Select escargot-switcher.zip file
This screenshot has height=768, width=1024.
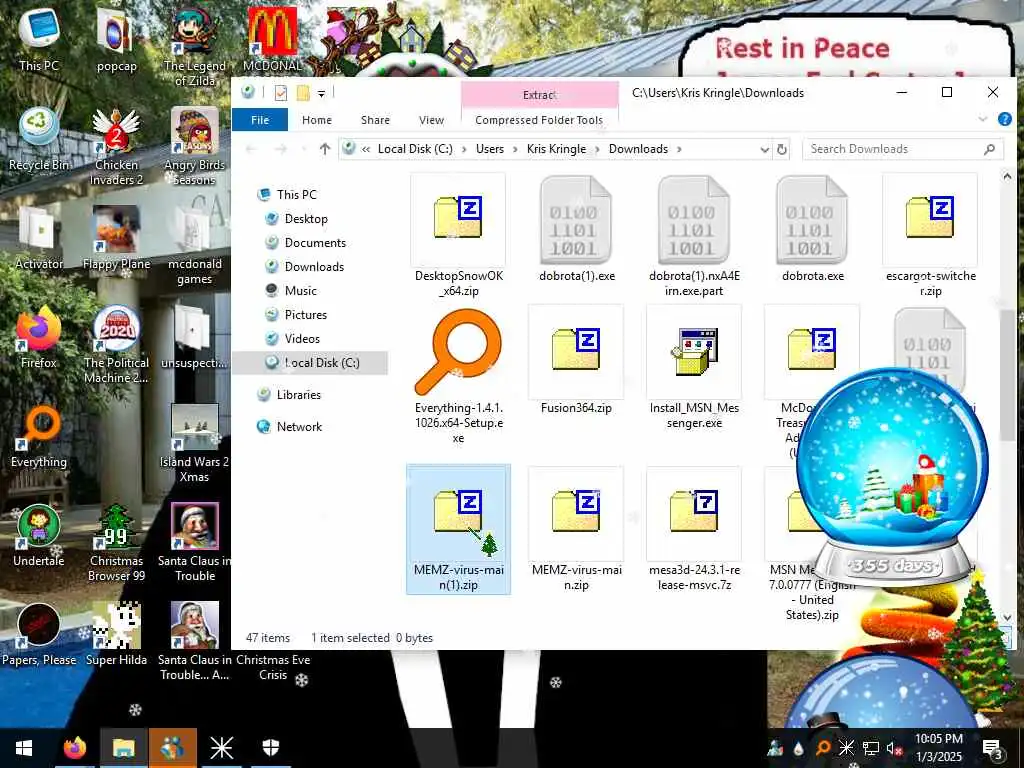pos(931,236)
